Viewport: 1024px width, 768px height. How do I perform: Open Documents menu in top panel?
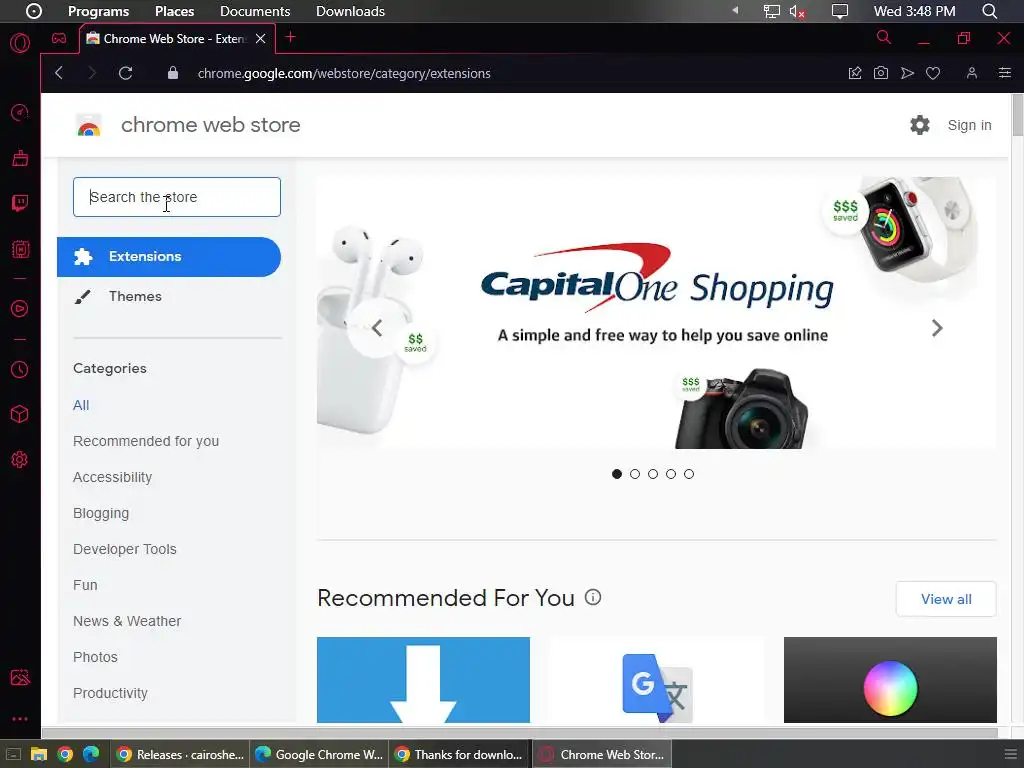255,11
